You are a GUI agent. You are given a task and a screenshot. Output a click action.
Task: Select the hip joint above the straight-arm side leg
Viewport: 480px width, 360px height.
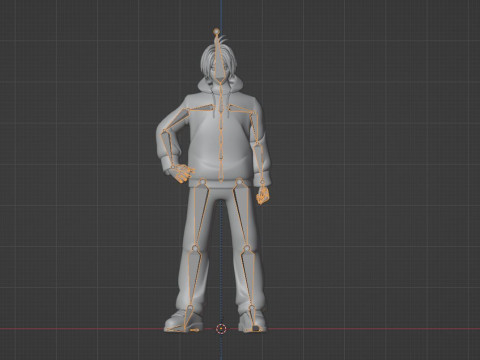click(x=239, y=182)
